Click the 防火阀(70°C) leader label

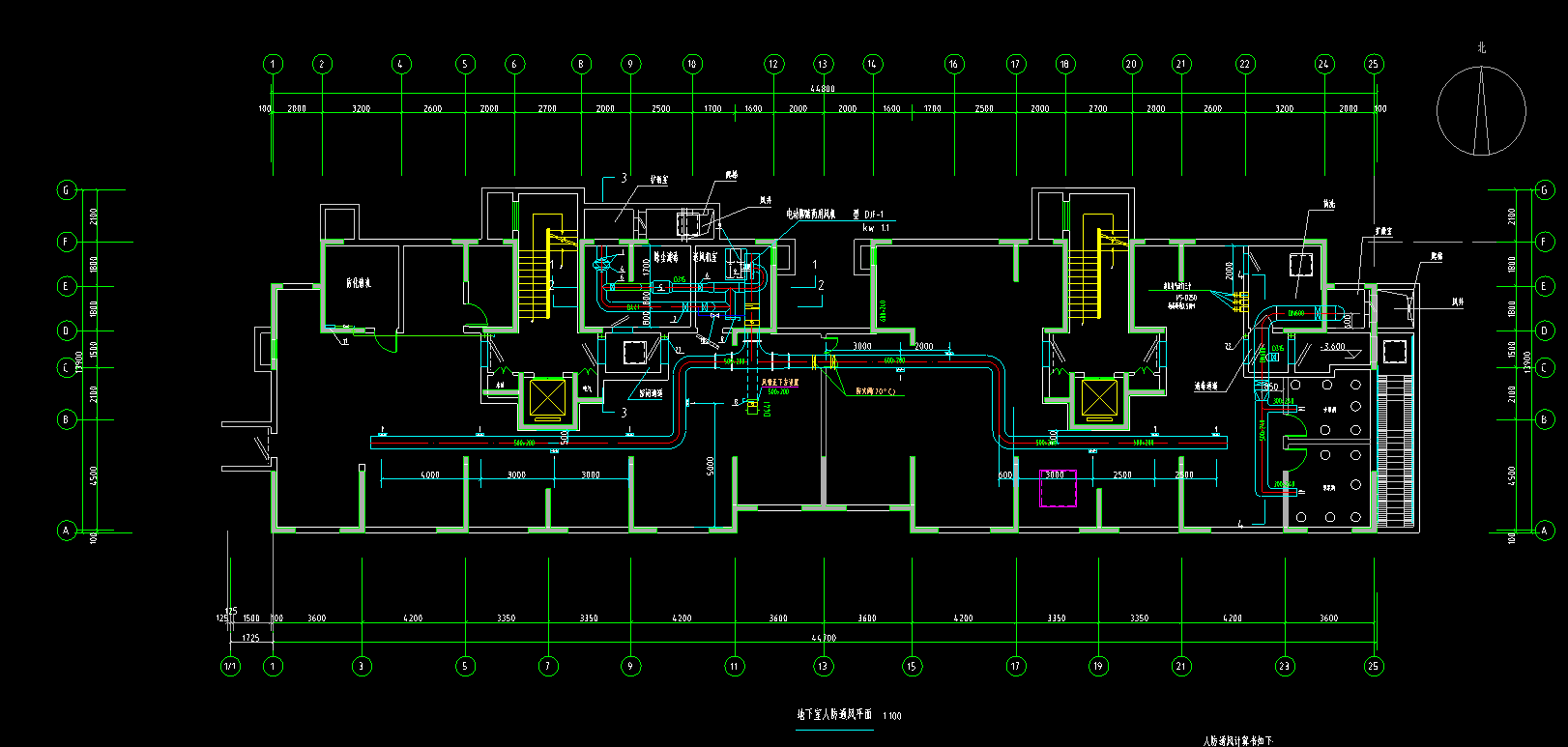pos(875,391)
